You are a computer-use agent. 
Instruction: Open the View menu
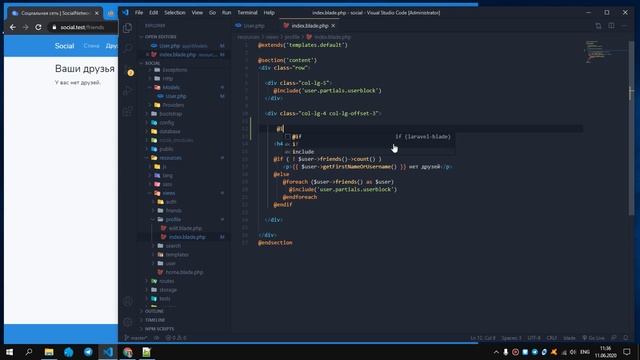(x=197, y=13)
